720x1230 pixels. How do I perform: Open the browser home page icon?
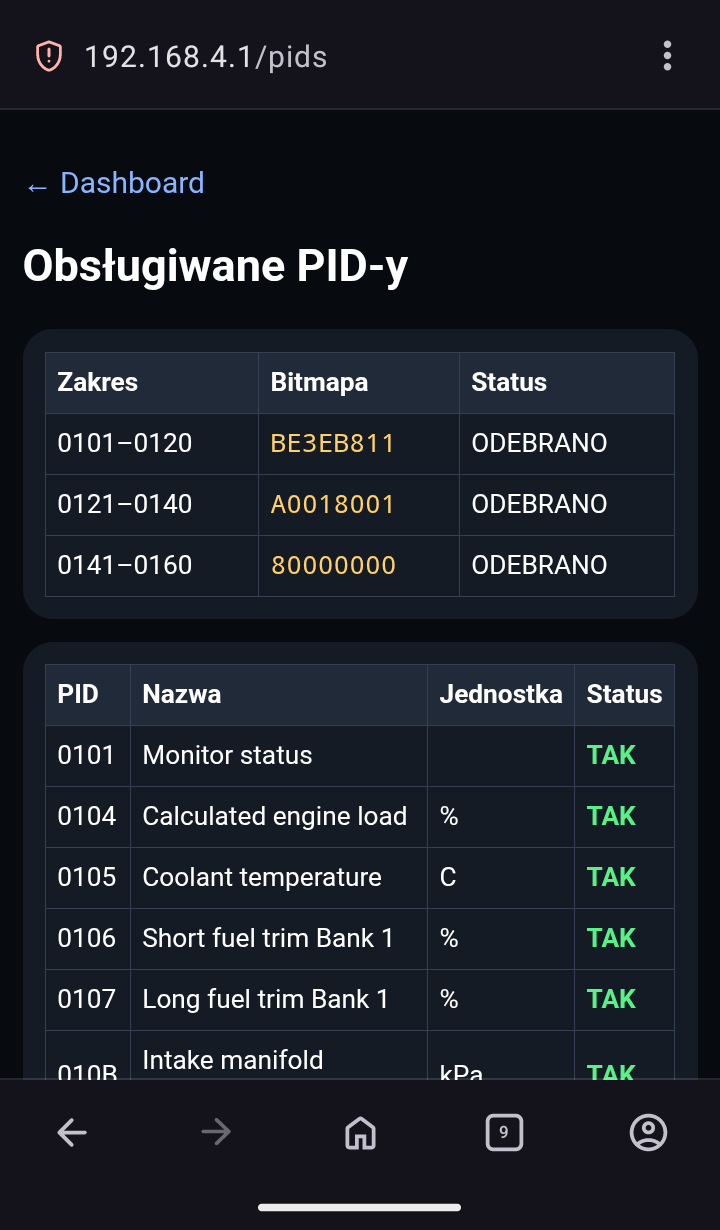360,1132
